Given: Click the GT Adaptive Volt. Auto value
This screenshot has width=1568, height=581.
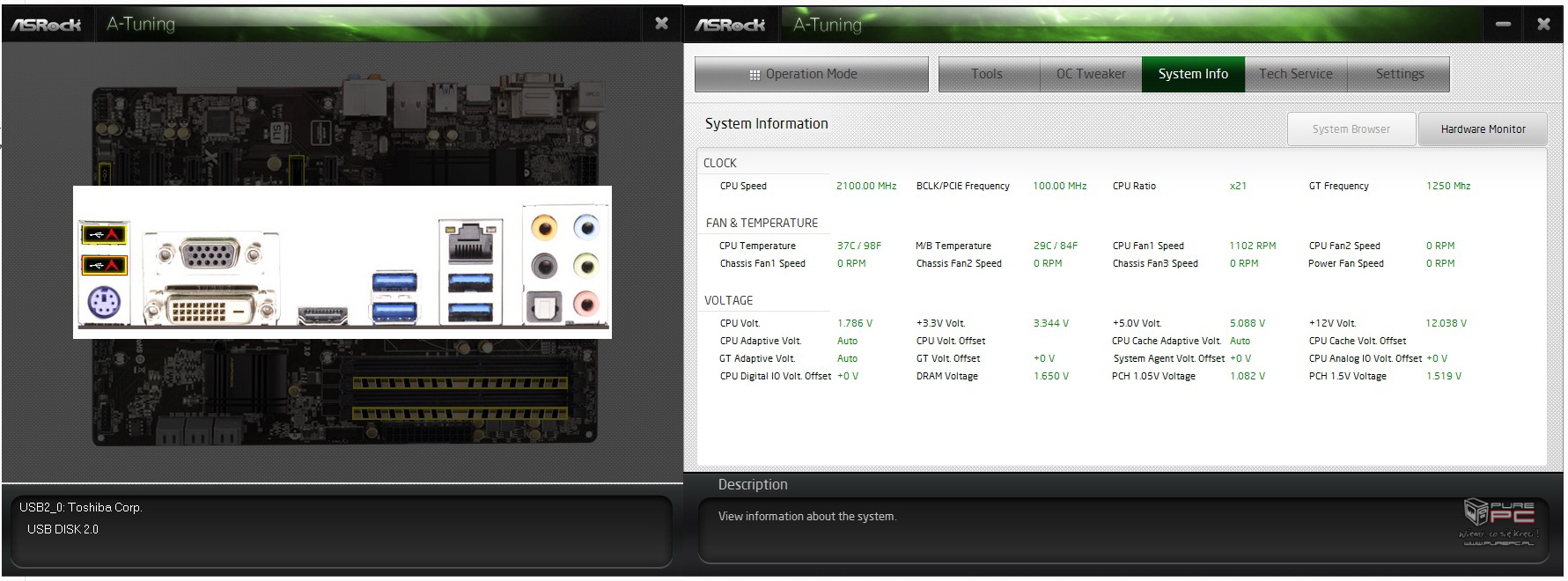Looking at the screenshot, I should 847,358.
